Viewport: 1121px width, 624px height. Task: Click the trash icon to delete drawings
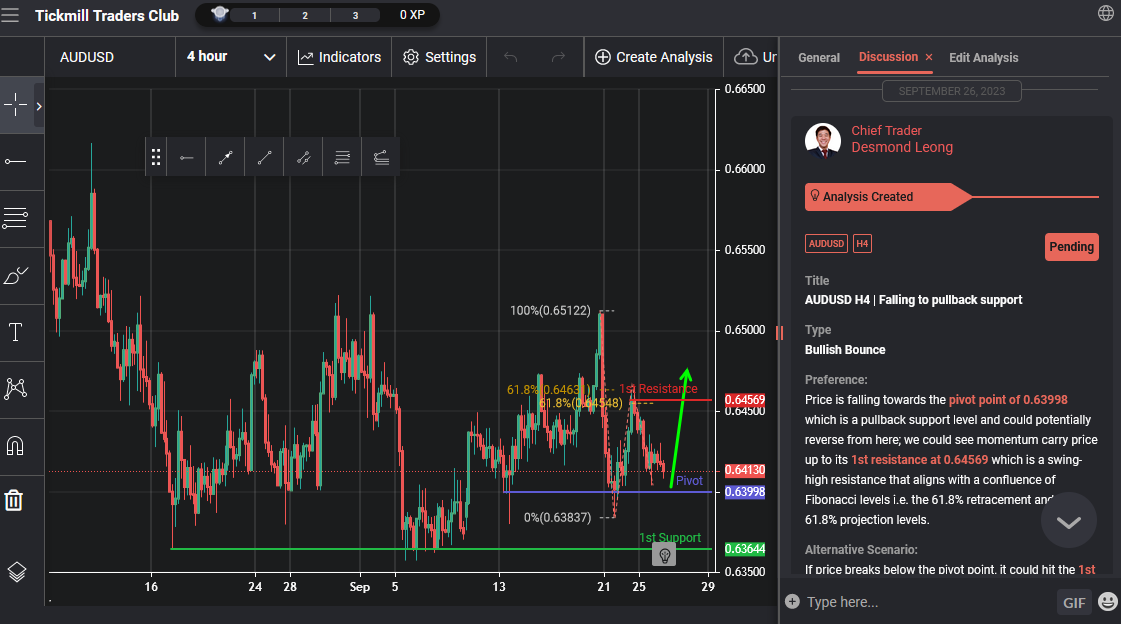tap(14, 500)
